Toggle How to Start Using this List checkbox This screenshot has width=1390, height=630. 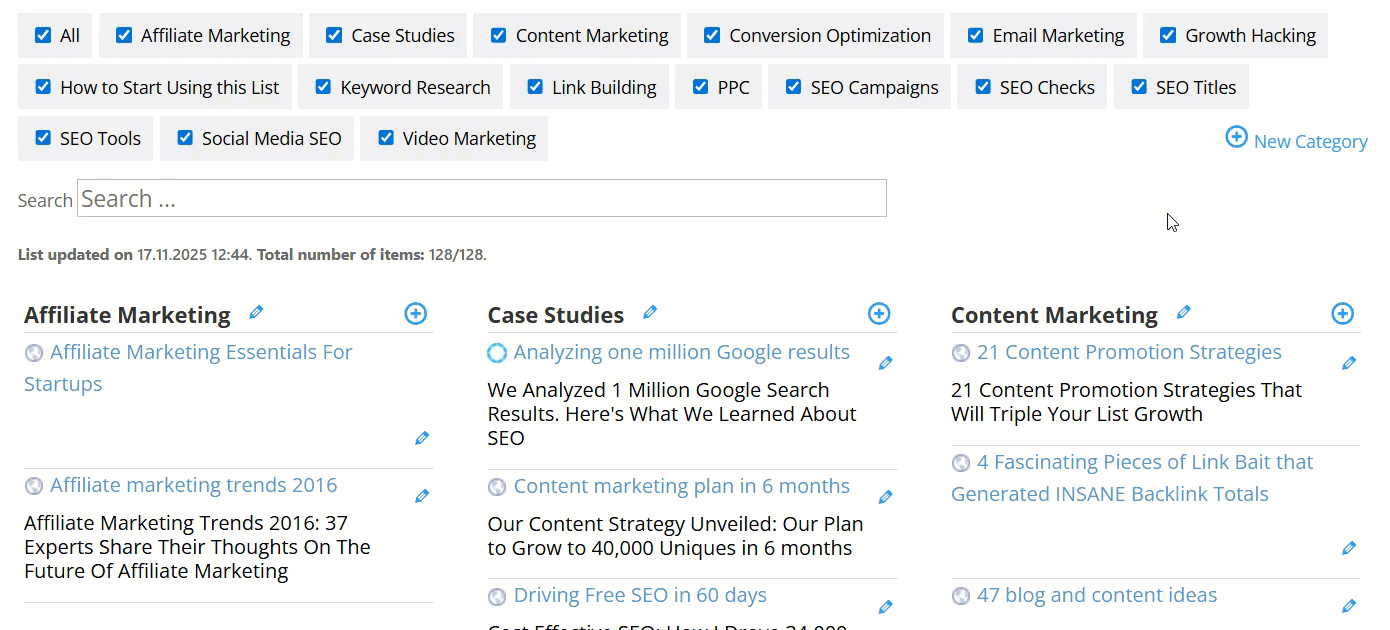[x=43, y=87]
